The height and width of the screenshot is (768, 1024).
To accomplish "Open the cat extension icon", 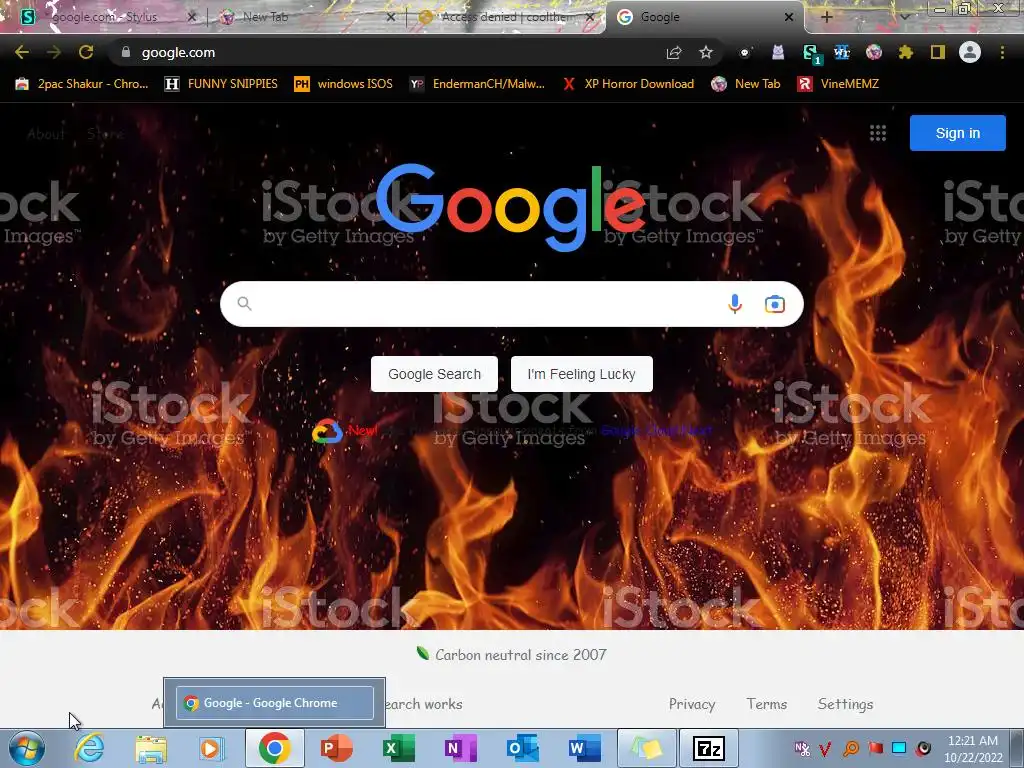I will click(x=778, y=52).
